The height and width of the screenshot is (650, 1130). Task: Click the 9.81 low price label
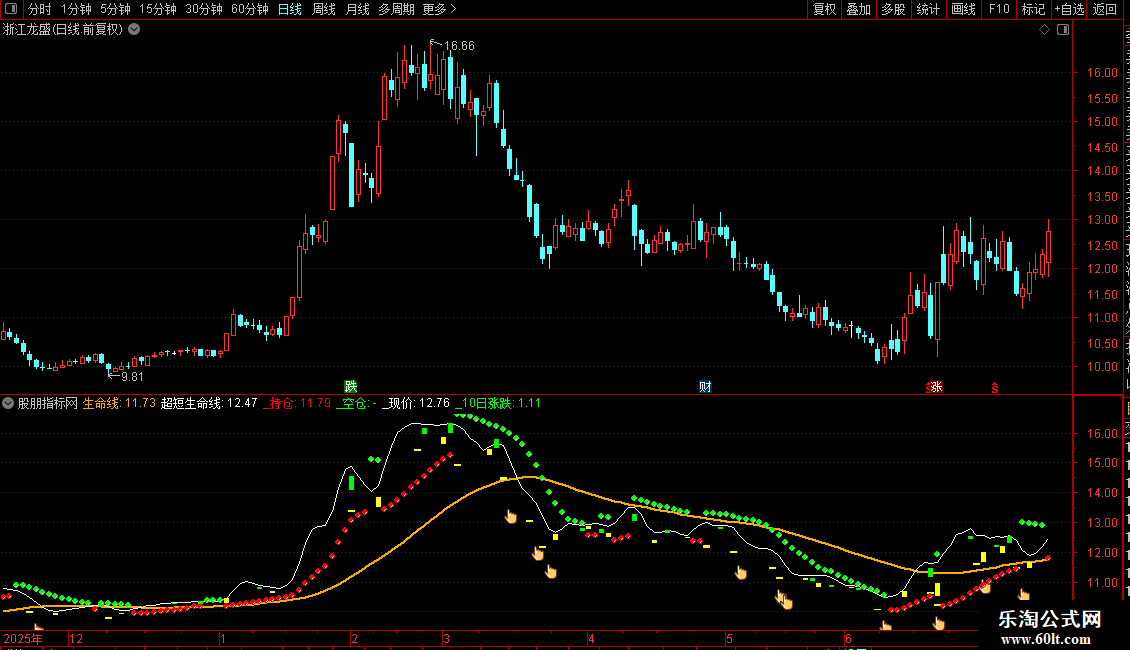pyautogui.click(x=133, y=377)
